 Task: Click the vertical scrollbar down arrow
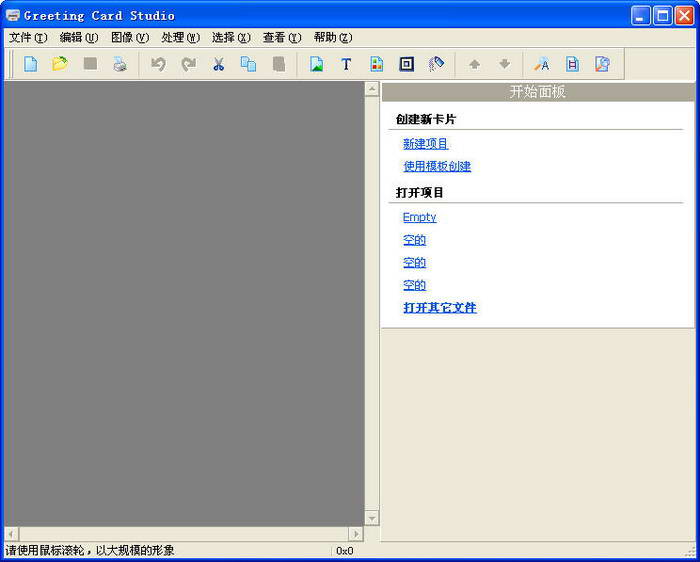[x=372, y=518]
